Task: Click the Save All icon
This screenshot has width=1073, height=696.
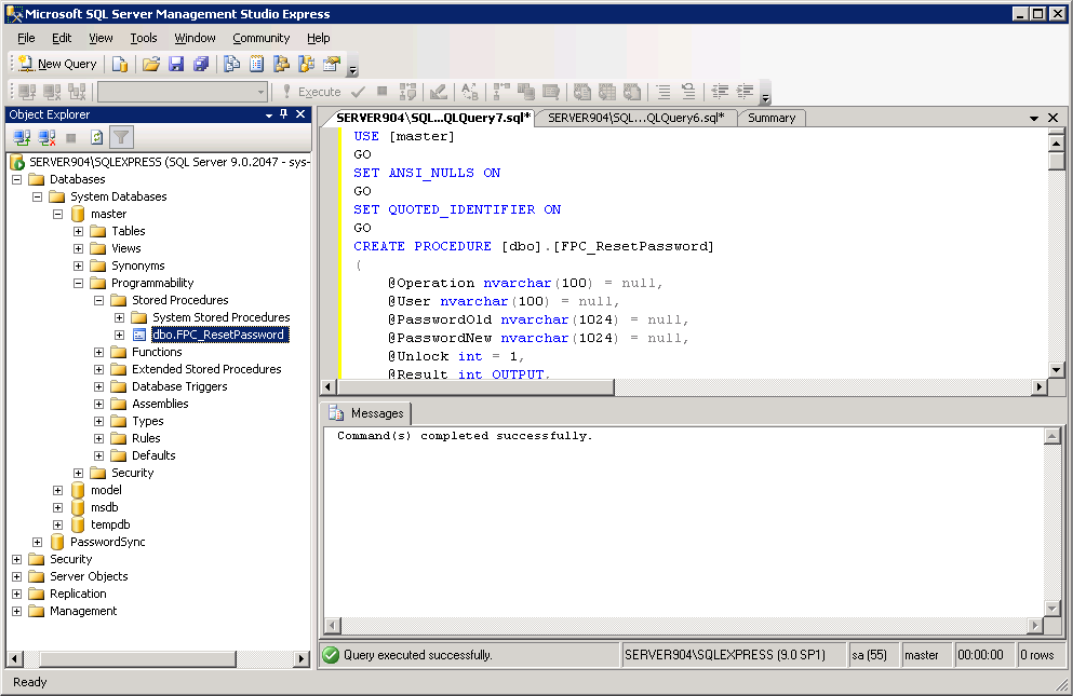Action: click(x=201, y=64)
